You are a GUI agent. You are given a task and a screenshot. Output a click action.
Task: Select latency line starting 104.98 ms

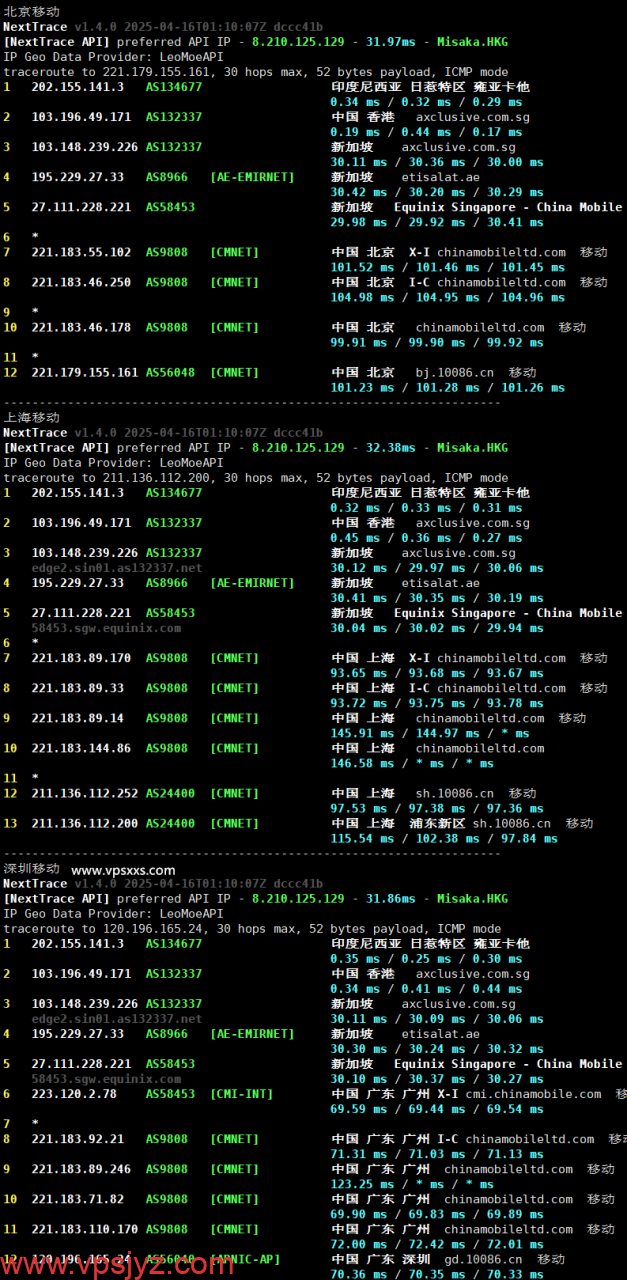447,297
